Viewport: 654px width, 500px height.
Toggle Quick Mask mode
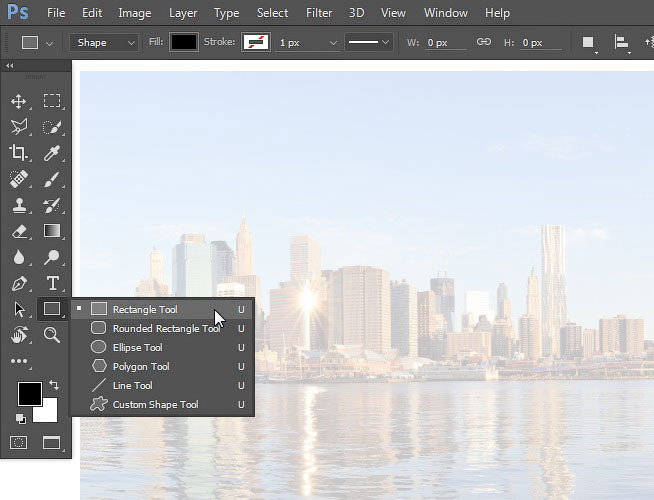pos(18,442)
